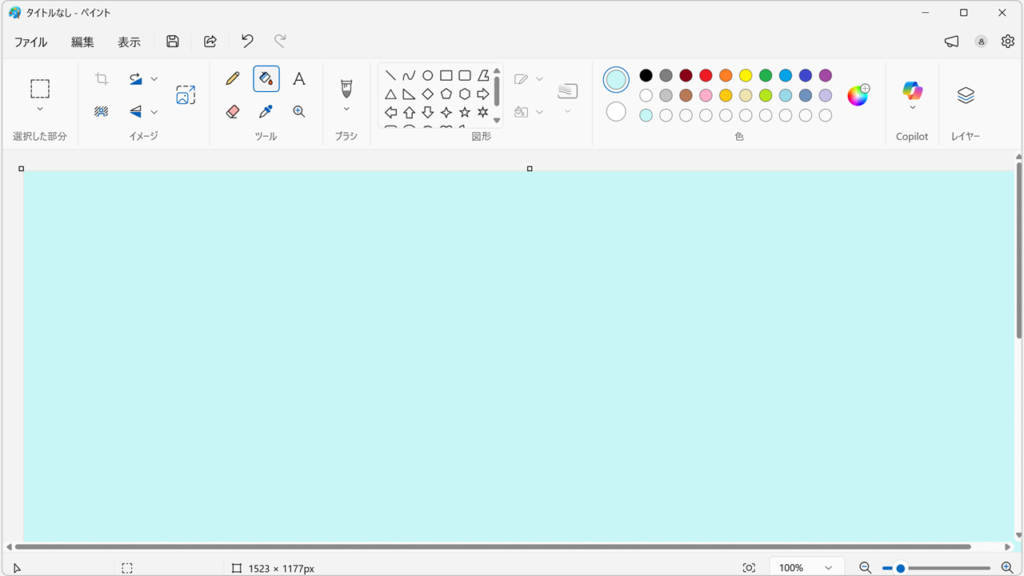
Task: Select the Text tool
Action: pos(299,79)
